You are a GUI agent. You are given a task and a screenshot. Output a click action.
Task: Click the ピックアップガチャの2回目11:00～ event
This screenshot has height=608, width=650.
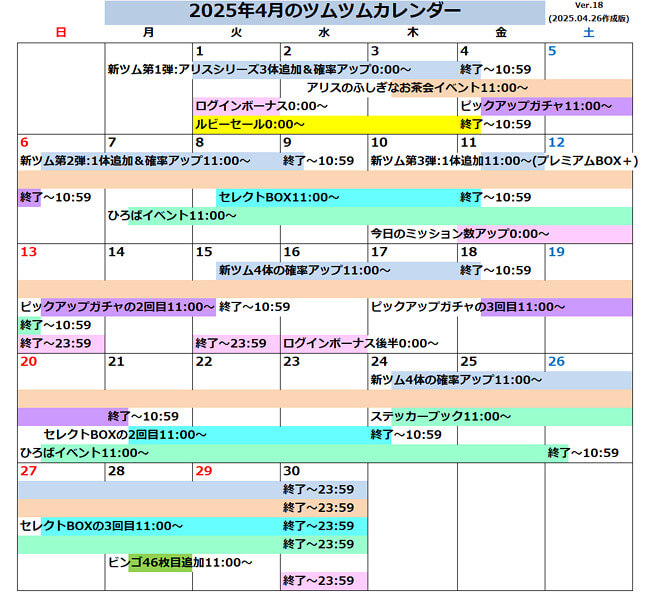pos(117,307)
